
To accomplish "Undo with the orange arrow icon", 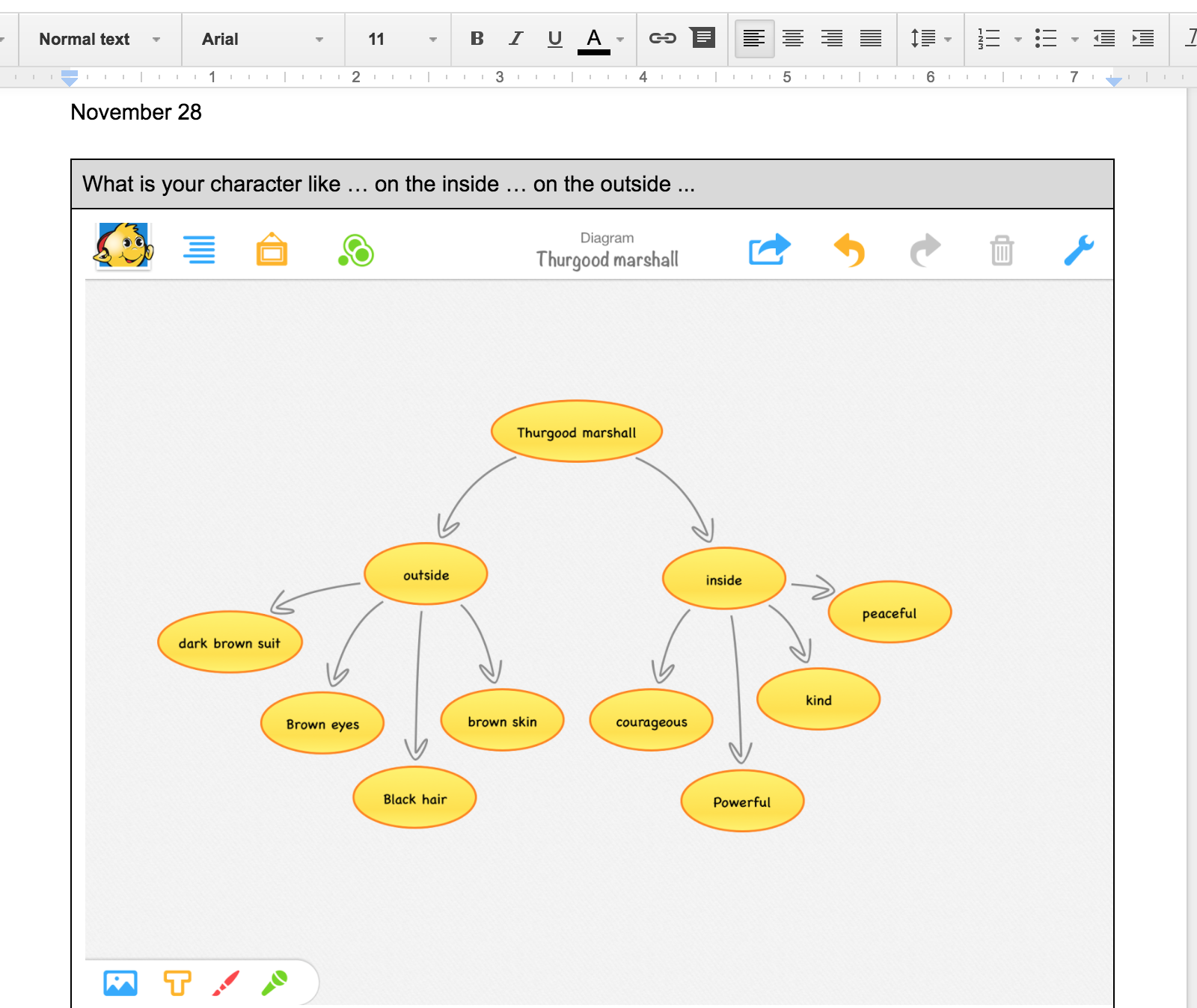I will coord(849,250).
